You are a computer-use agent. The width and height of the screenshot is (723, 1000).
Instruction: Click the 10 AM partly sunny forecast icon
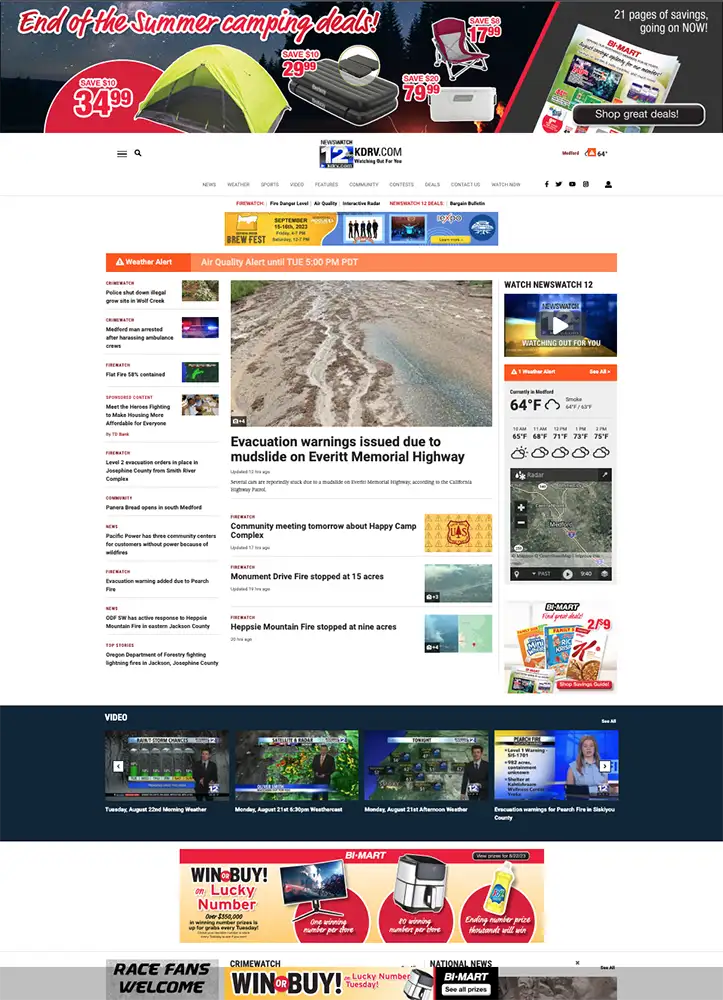pos(519,453)
